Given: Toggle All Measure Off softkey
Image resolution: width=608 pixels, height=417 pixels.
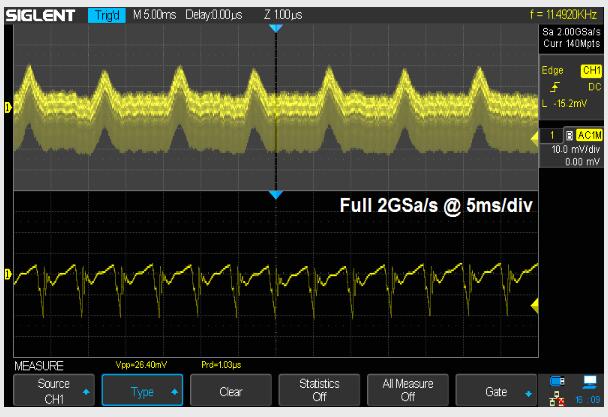Looking at the screenshot, I should [x=408, y=390].
